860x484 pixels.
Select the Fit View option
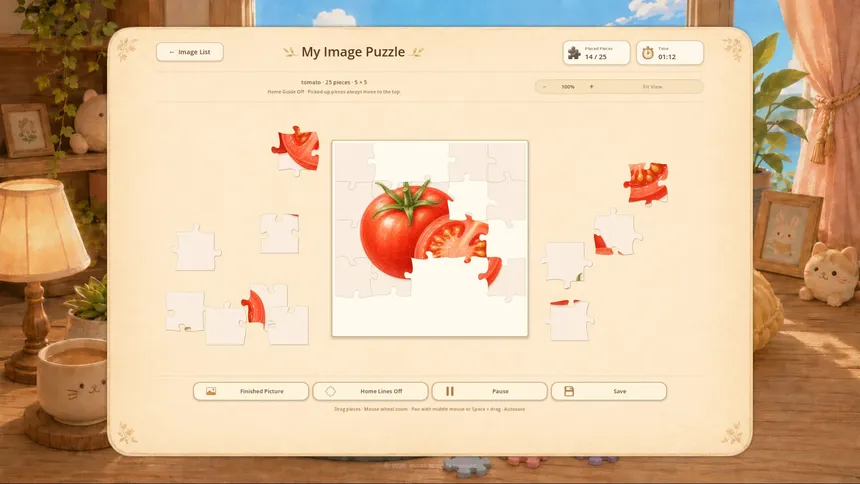pyautogui.click(x=652, y=87)
